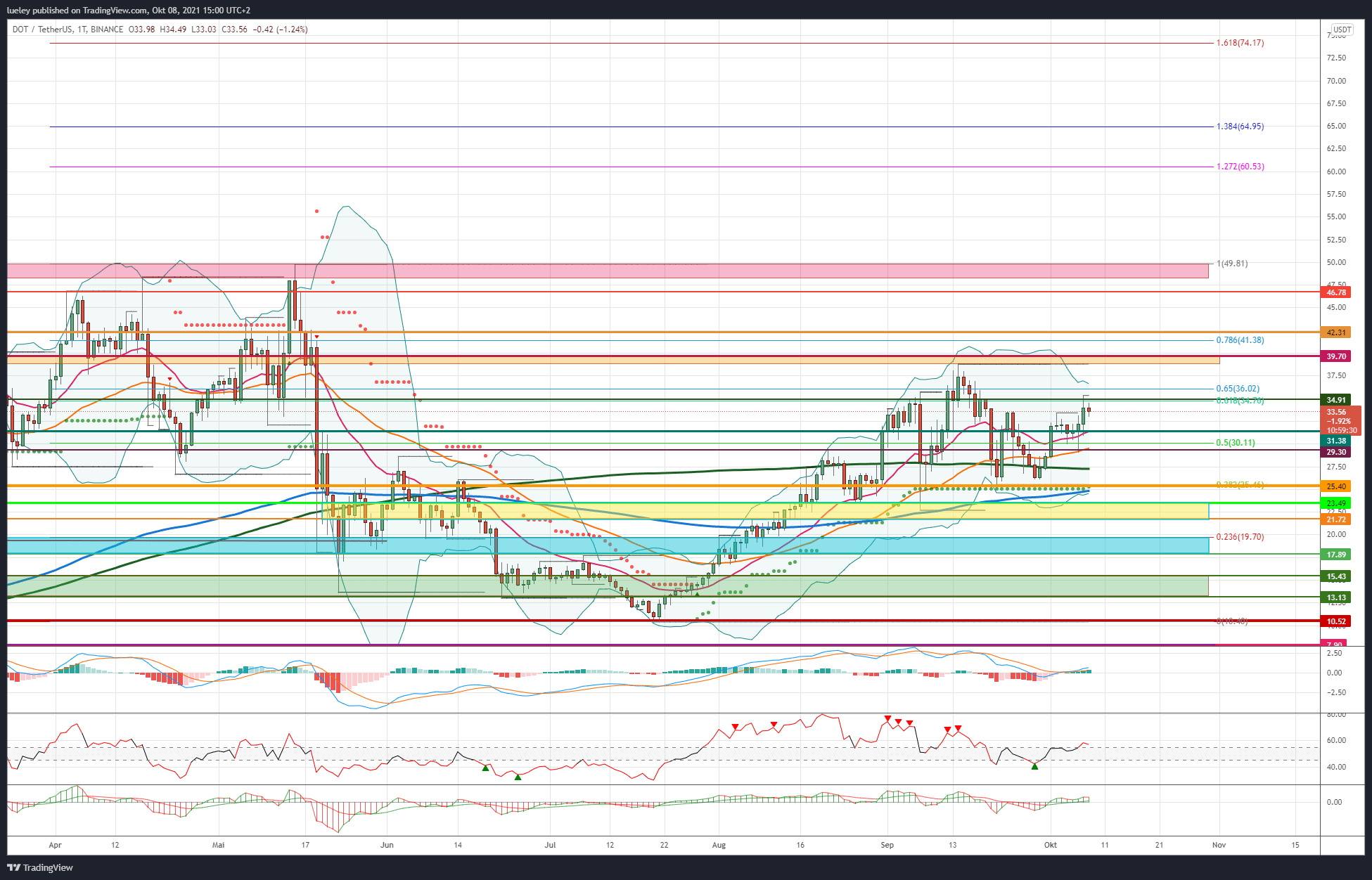Click the 'Aug' label on the time axis
This screenshot has width=1372, height=880.
[719, 845]
